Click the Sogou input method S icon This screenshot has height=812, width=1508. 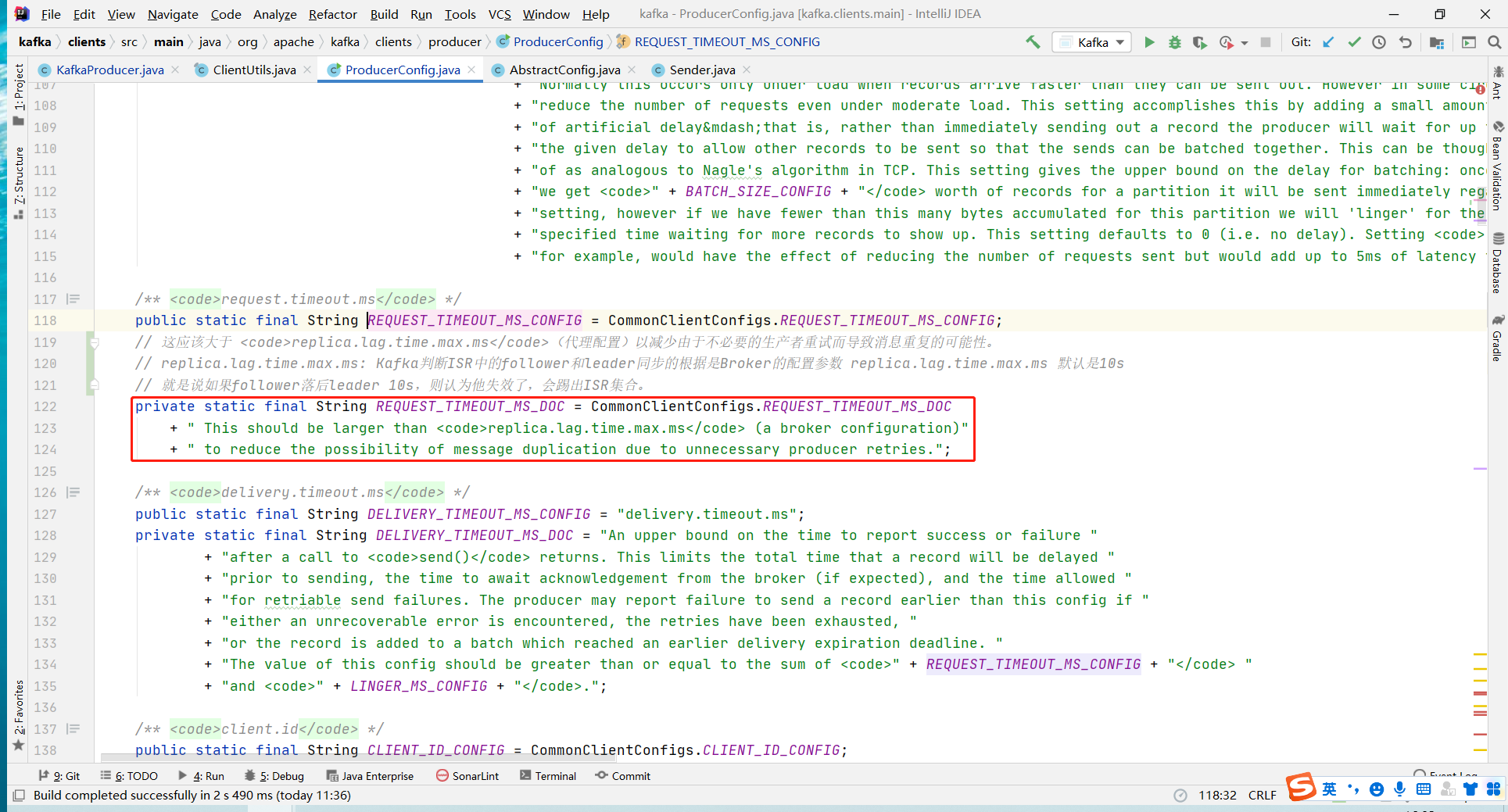tap(1301, 787)
